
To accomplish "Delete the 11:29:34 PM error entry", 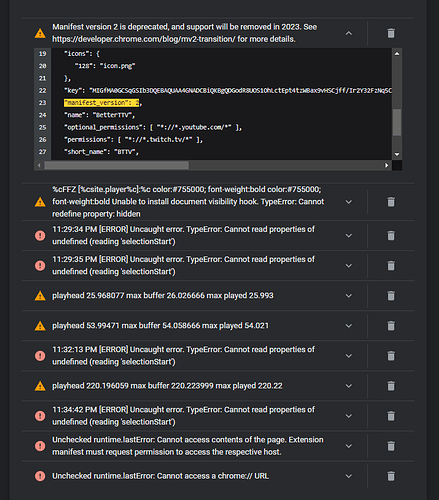I will coord(391,235).
